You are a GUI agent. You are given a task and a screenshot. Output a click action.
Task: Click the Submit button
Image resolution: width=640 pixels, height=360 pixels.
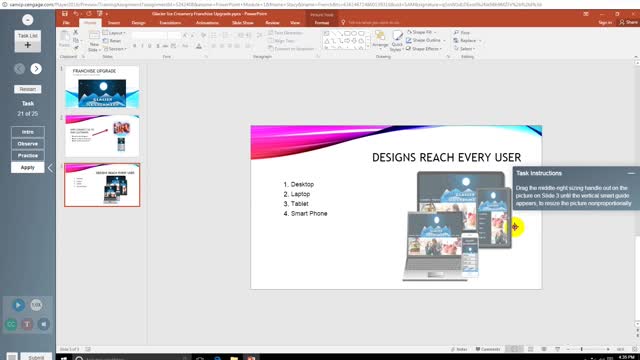pyautogui.click(x=36, y=357)
